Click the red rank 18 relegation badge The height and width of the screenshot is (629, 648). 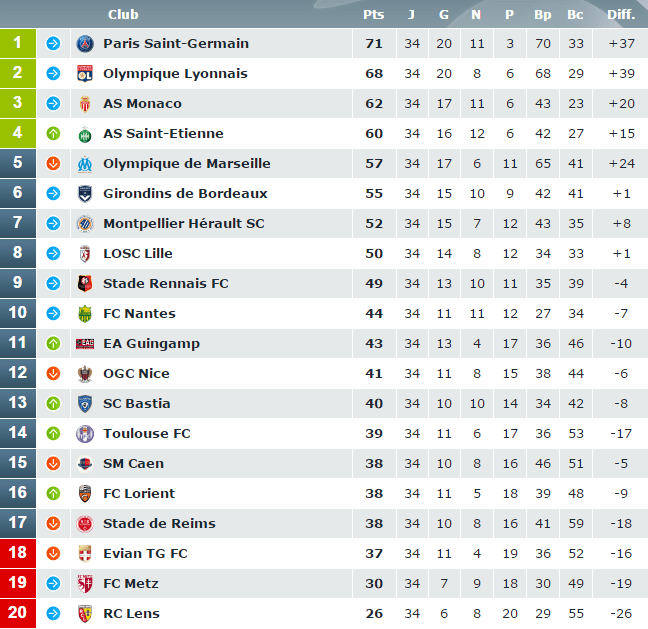[x=18, y=553]
